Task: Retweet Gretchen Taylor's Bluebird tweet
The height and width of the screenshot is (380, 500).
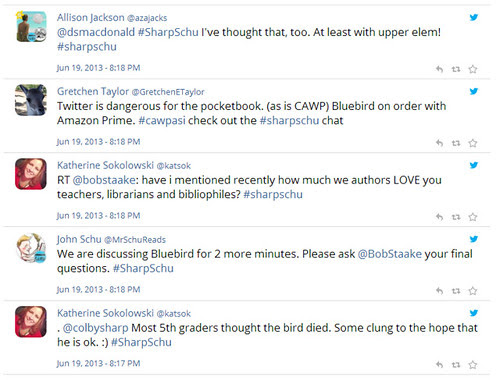Action: point(456,143)
